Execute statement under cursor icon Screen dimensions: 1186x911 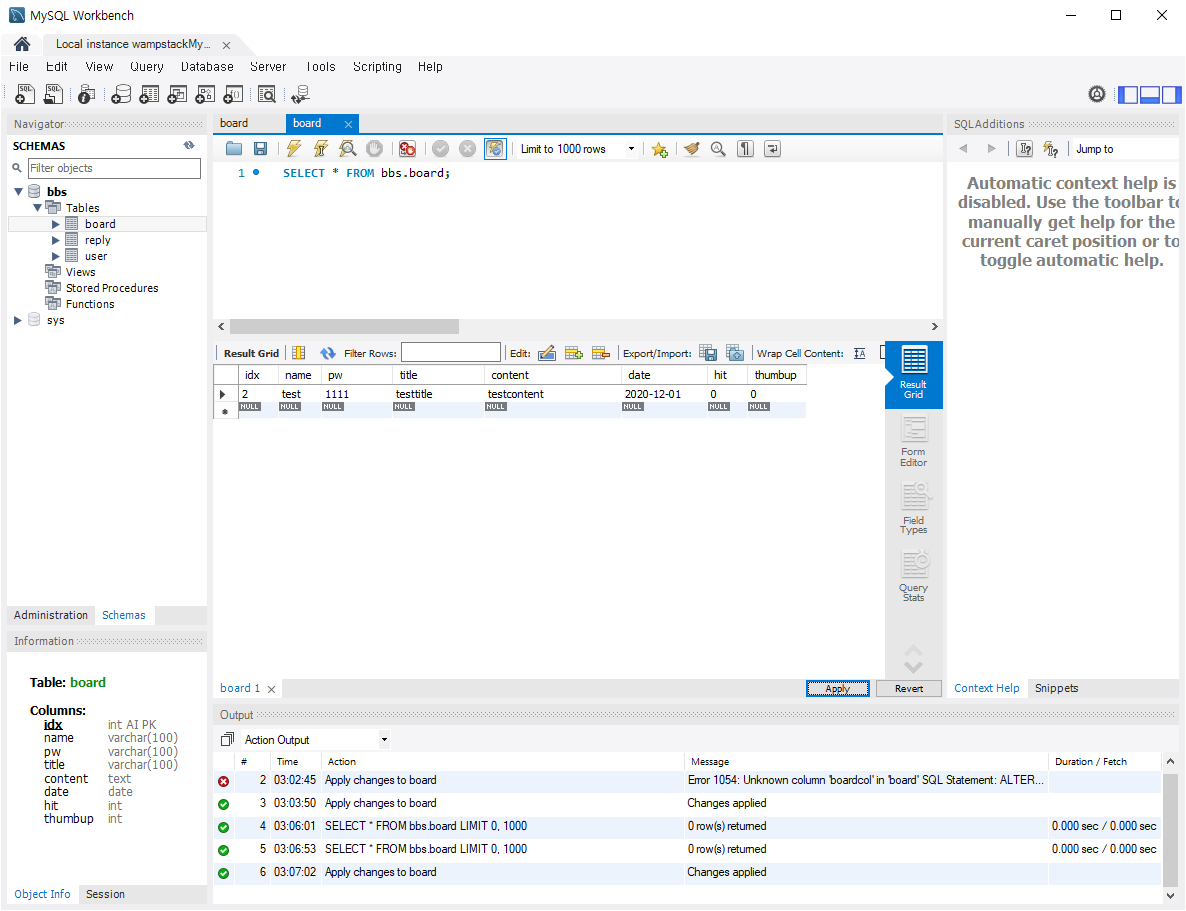click(x=321, y=149)
